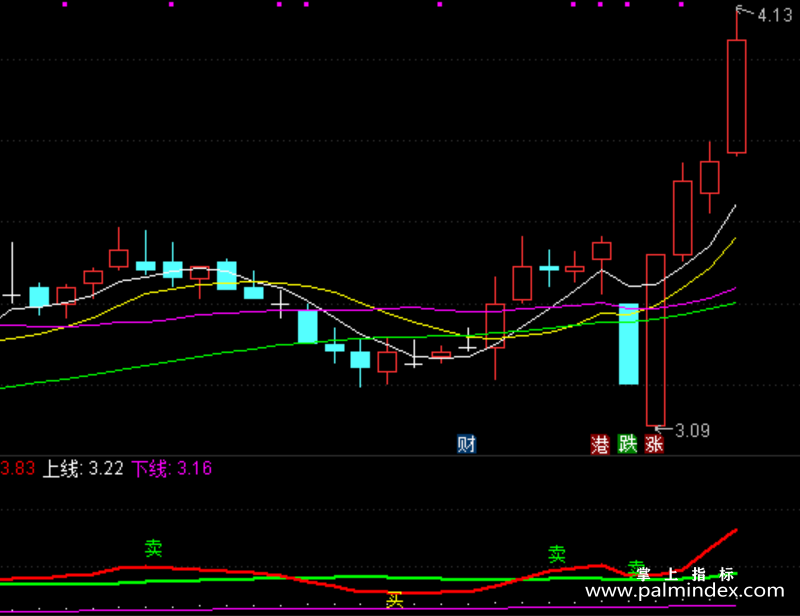Click the blue 财 financial event marker
800x616 pixels.
coord(466,444)
